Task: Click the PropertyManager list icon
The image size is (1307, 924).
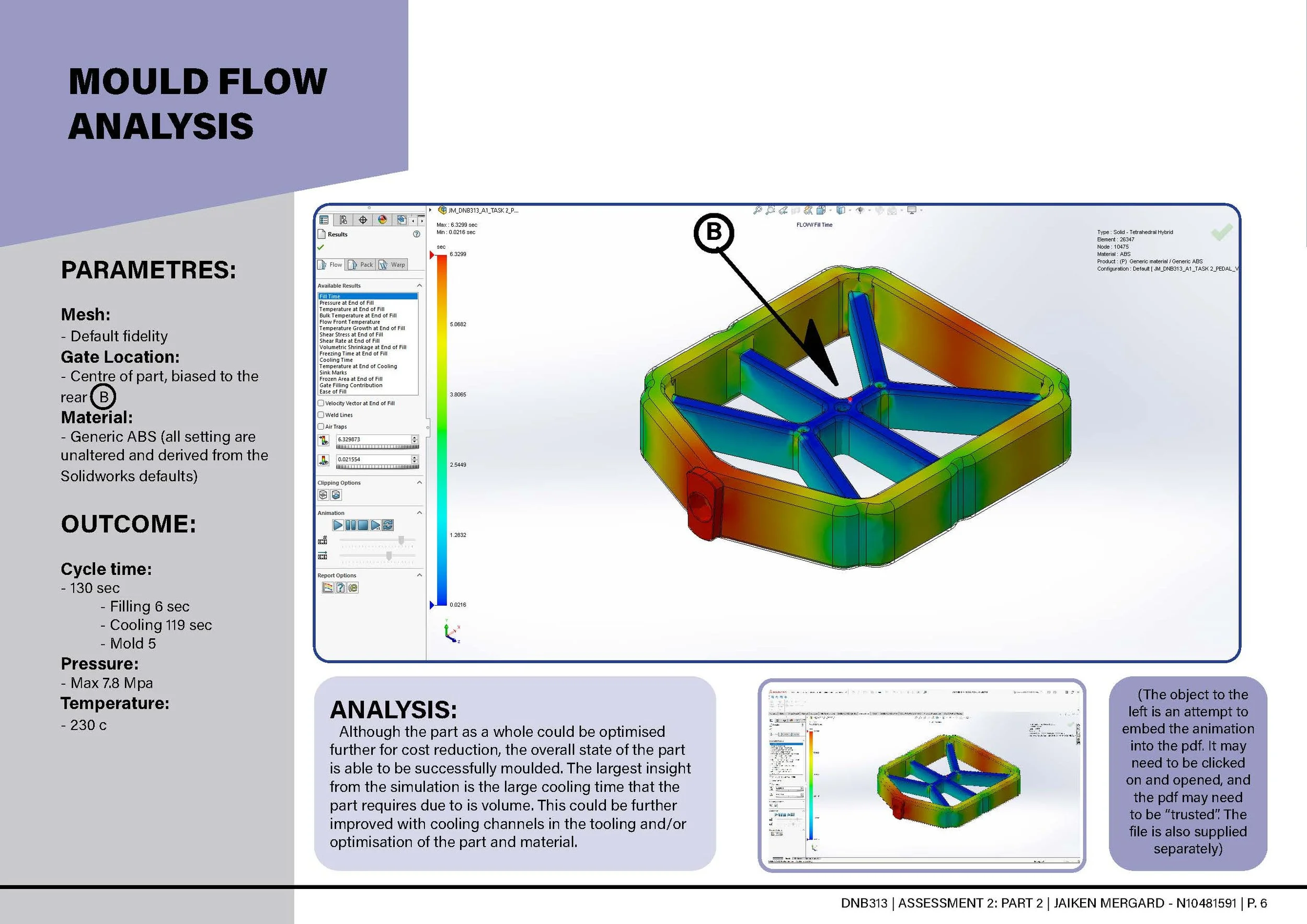Action: pyautogui.click(x=324, y=220)
